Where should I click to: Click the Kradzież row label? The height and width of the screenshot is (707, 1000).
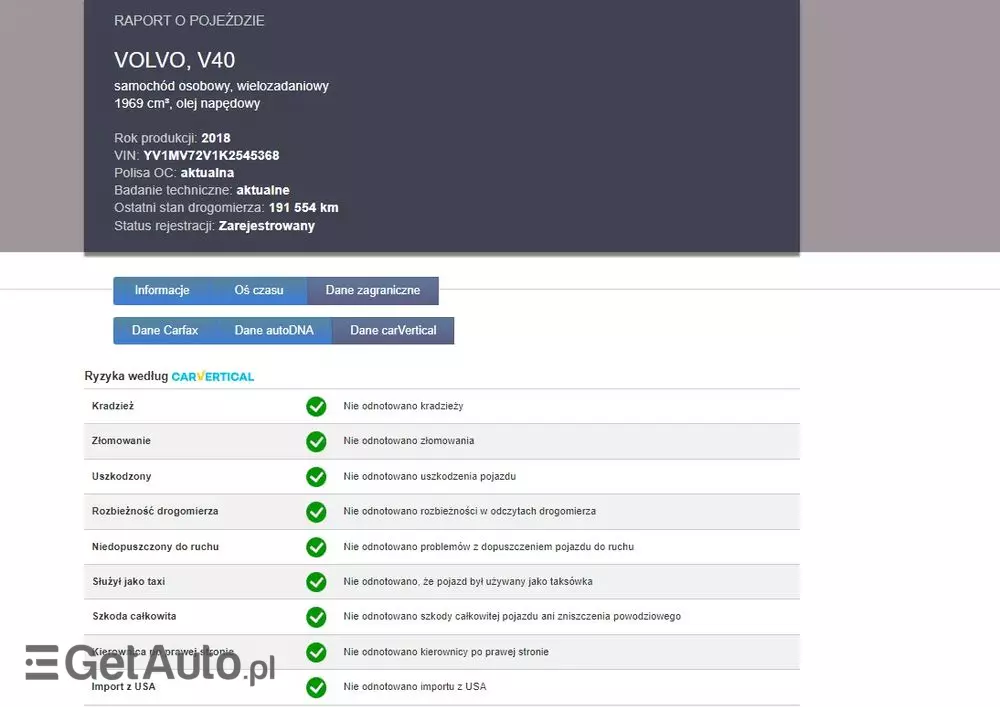pyautogui.click(x=110, y=406)
